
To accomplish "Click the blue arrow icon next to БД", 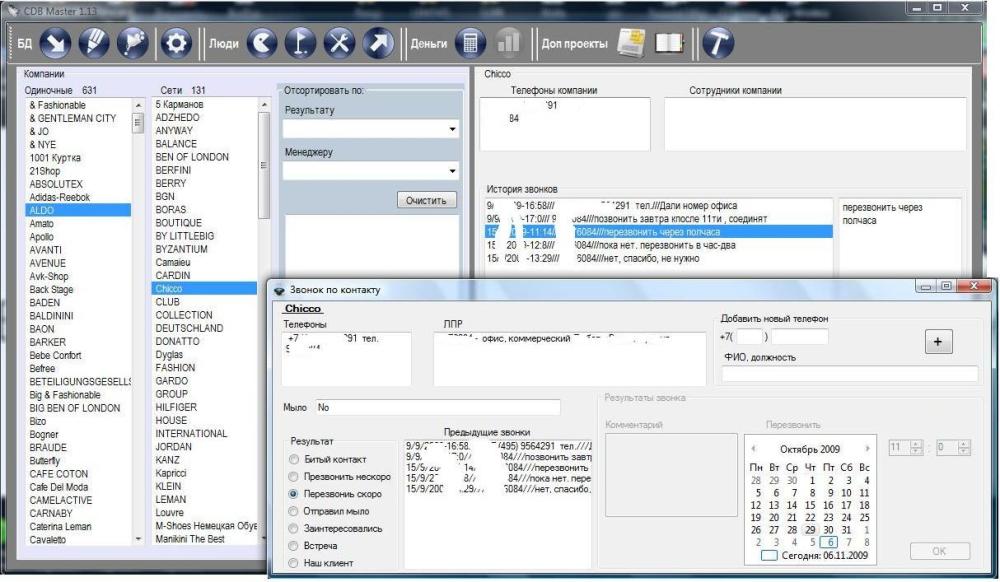I will point(55,43).
